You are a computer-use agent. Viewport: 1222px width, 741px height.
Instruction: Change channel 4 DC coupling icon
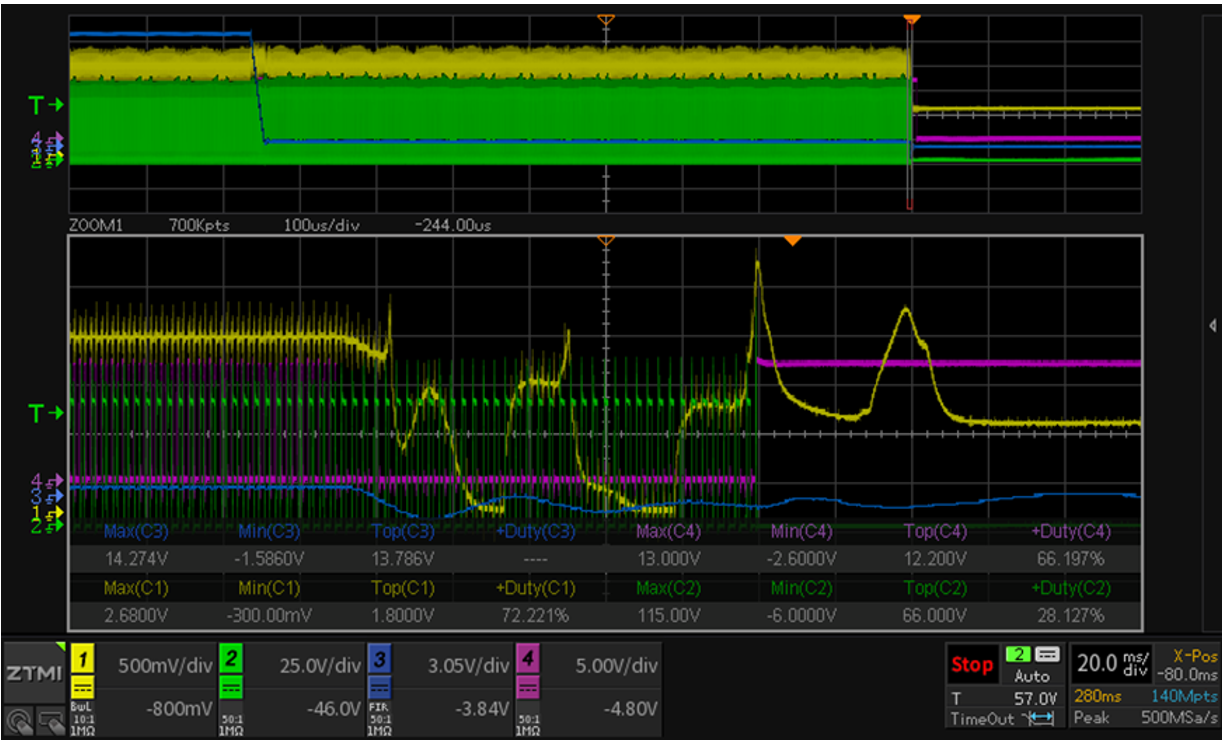pos(528,687)
